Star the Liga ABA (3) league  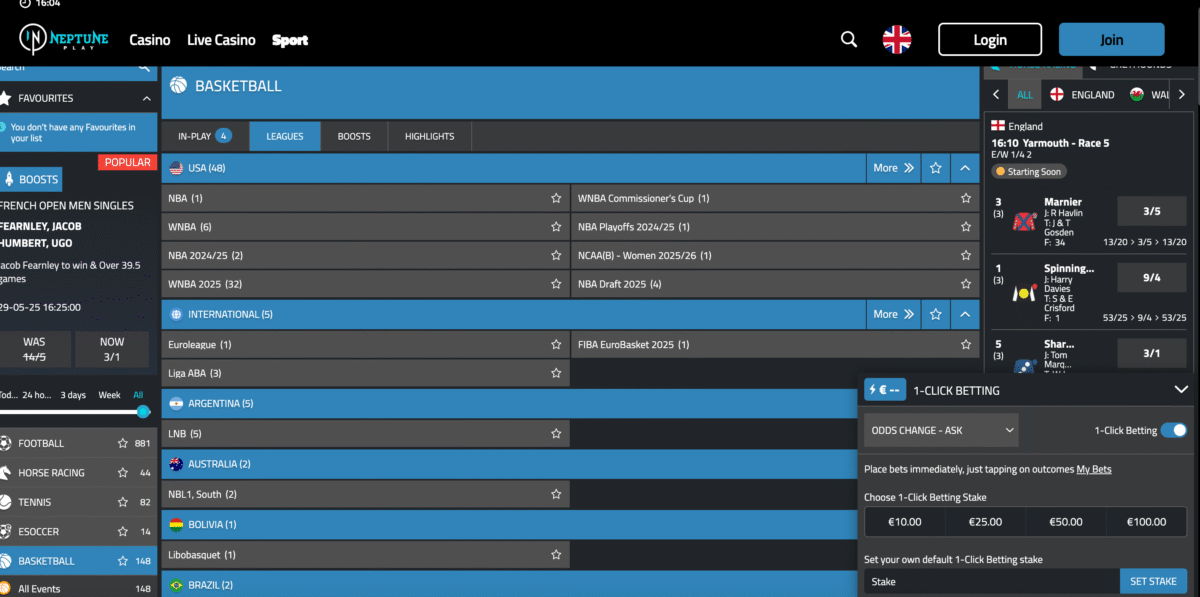(x=556, y=373)
